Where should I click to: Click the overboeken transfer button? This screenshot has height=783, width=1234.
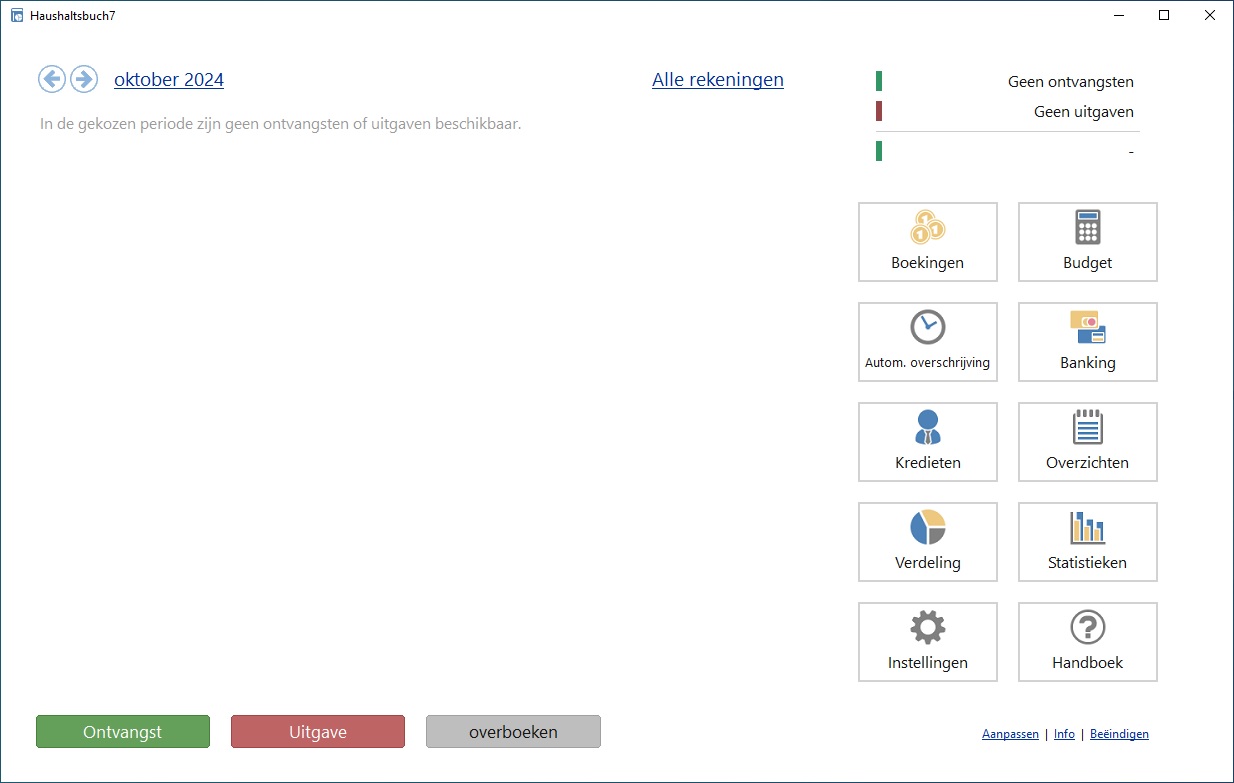click(513, 732)
